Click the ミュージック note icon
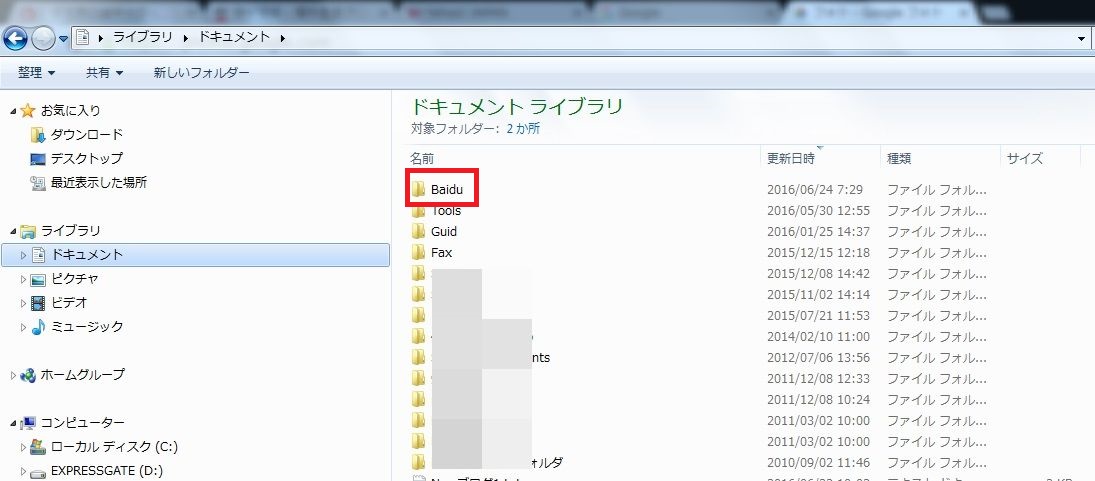This screenshot has width=1095, height=481. pos(38,327)
